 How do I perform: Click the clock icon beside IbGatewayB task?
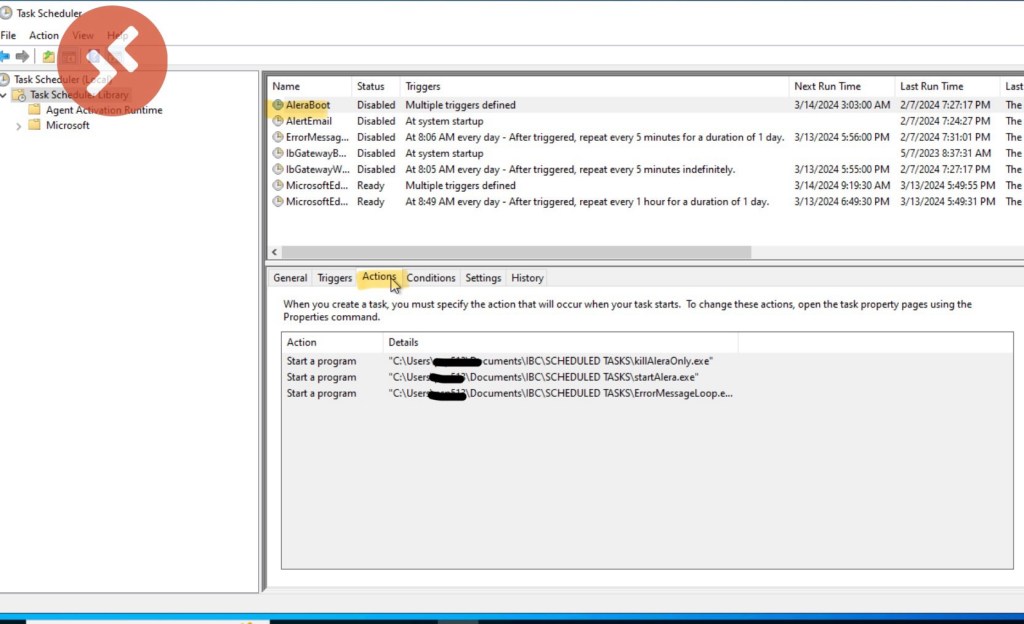coord(277,153)
